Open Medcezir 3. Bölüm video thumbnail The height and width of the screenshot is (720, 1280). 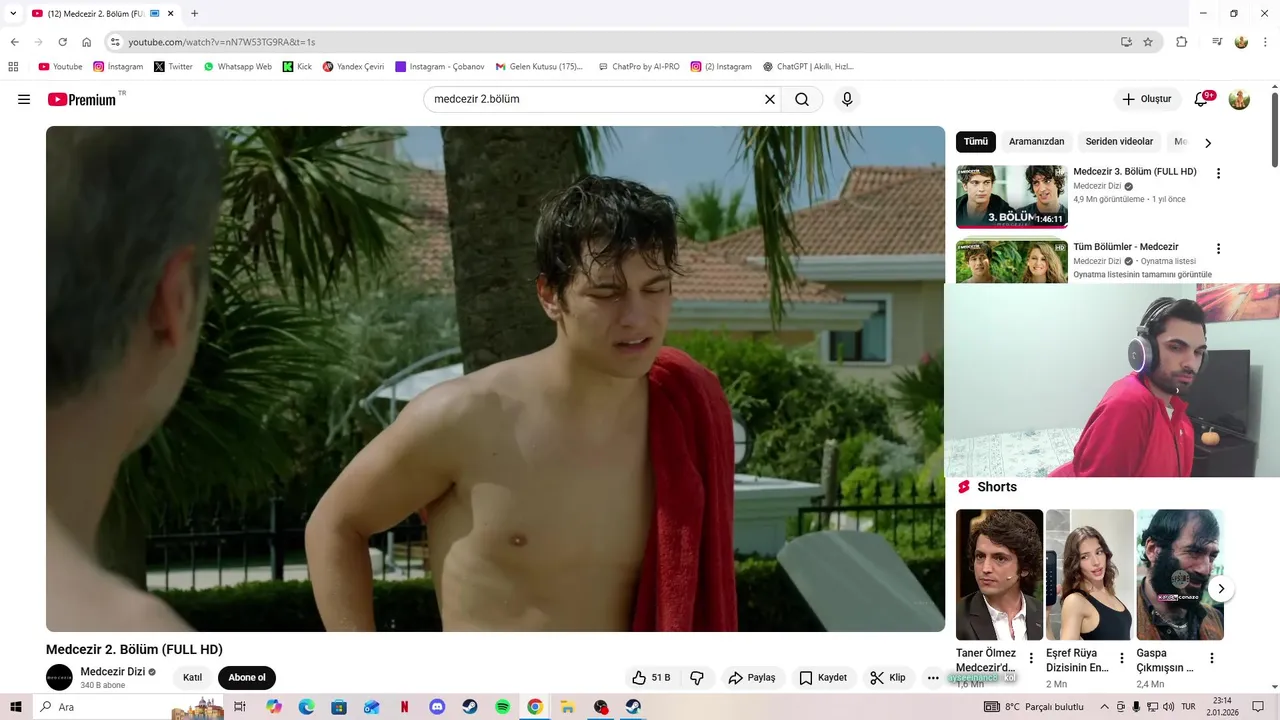point(1011,197)
